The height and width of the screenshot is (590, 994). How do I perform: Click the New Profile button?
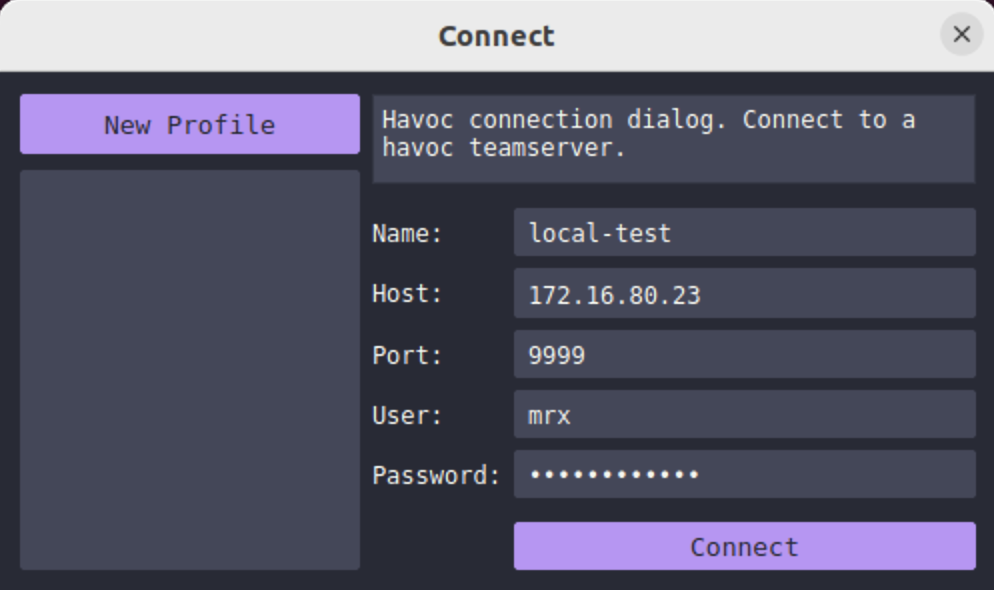coord(190,124)
